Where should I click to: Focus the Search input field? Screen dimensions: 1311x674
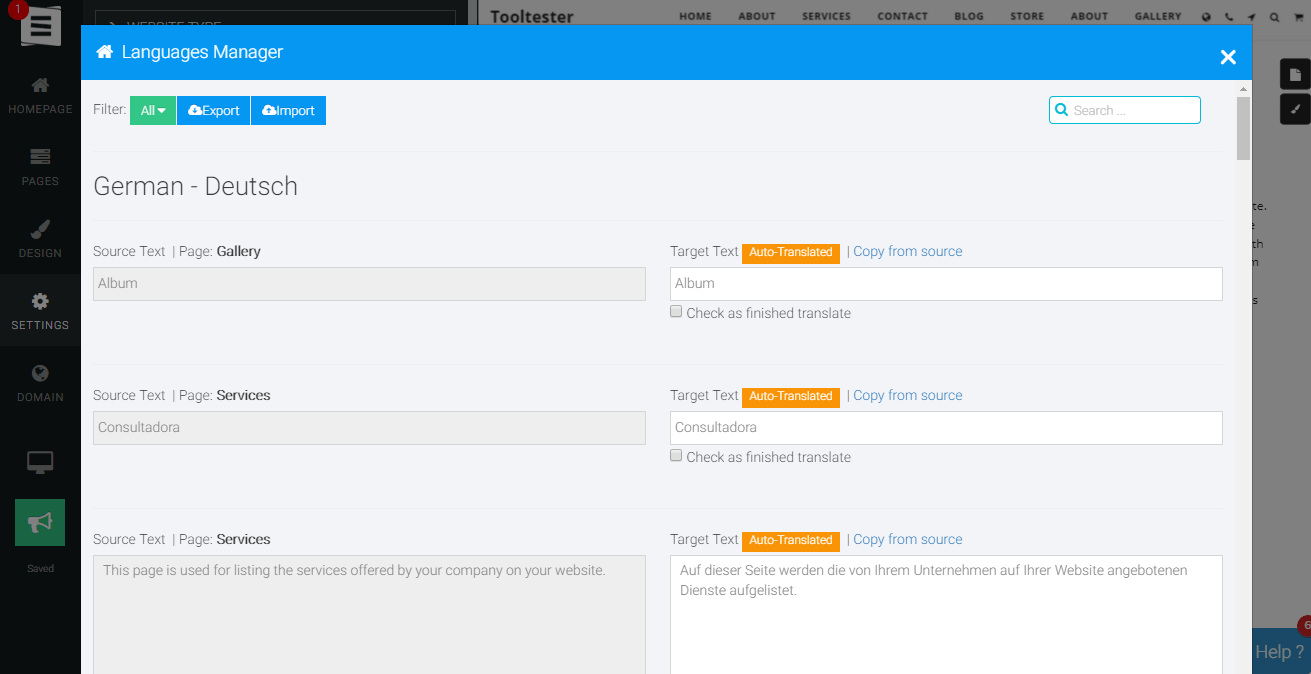pos(1125,110)
